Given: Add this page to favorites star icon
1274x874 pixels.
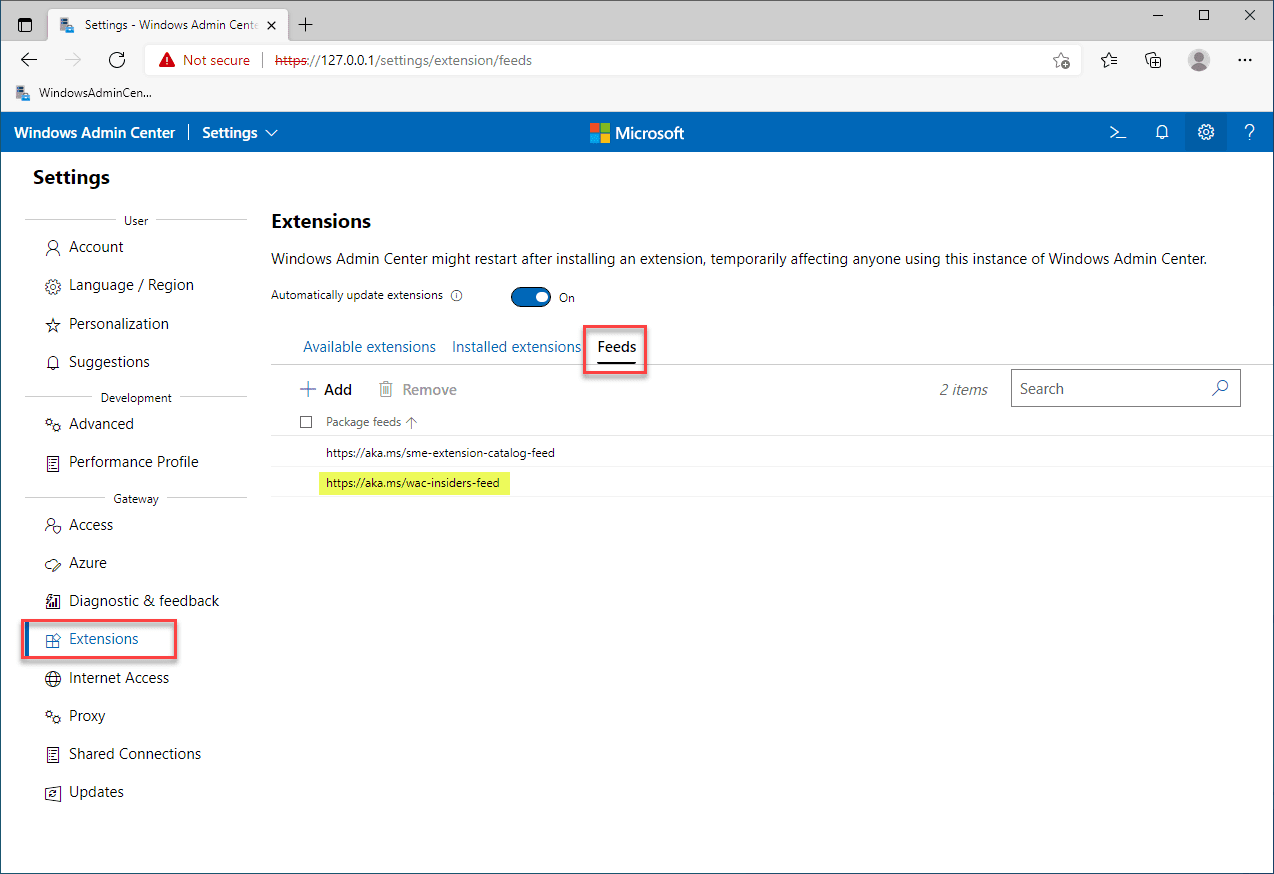Looking at the screenshot, I should tap(1061, 60).
